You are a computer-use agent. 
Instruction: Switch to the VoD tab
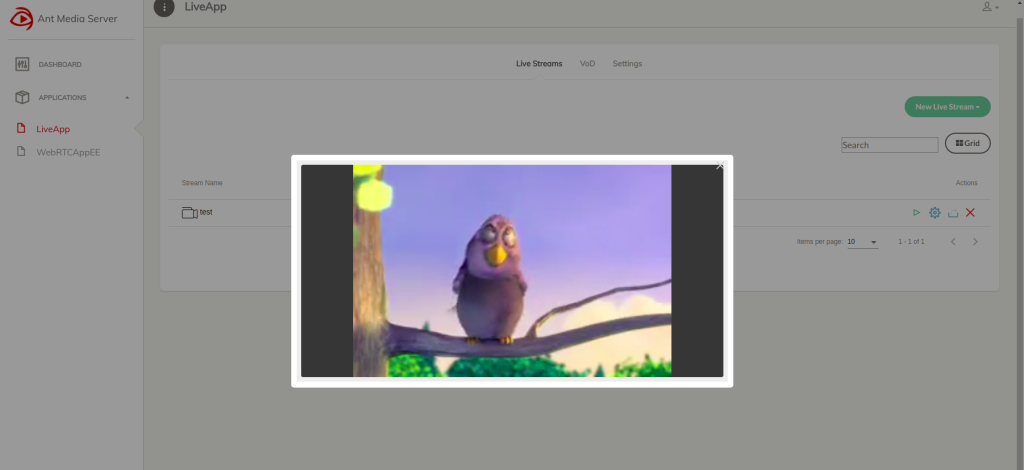pos(587,63)
